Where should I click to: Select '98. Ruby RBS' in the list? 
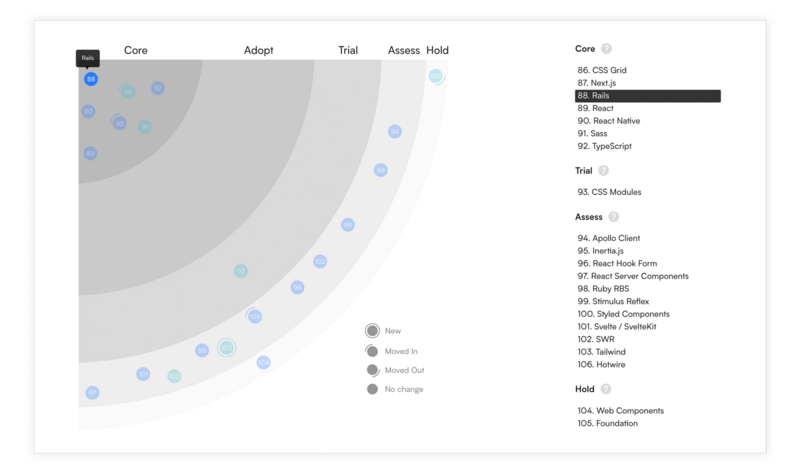coord(604,289)
